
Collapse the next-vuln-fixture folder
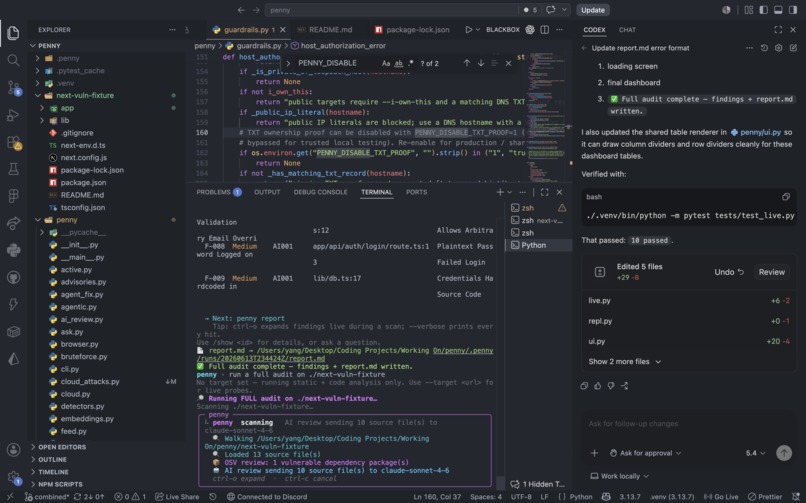tap(85, 96)
